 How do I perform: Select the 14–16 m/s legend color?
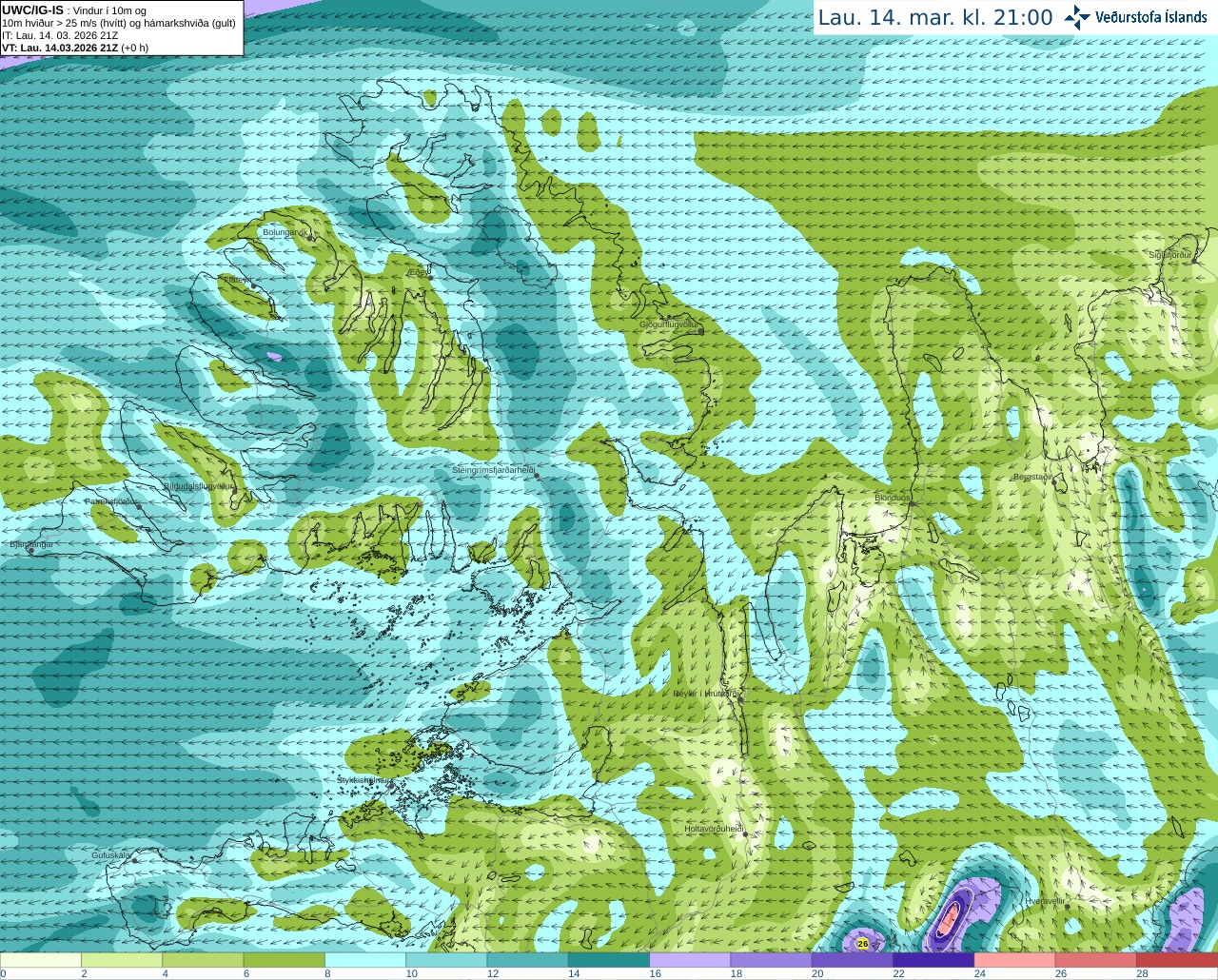click(x=609, y=960)
